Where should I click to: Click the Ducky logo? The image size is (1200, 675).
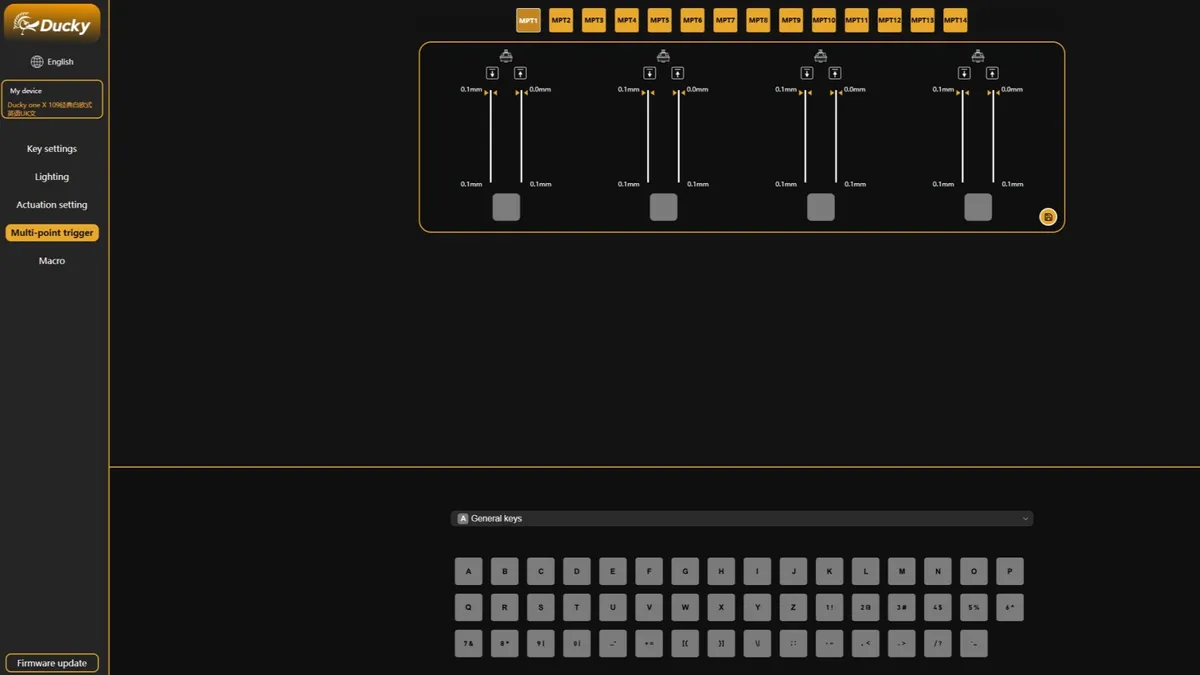pyautogui.click(x=52, y=23)
